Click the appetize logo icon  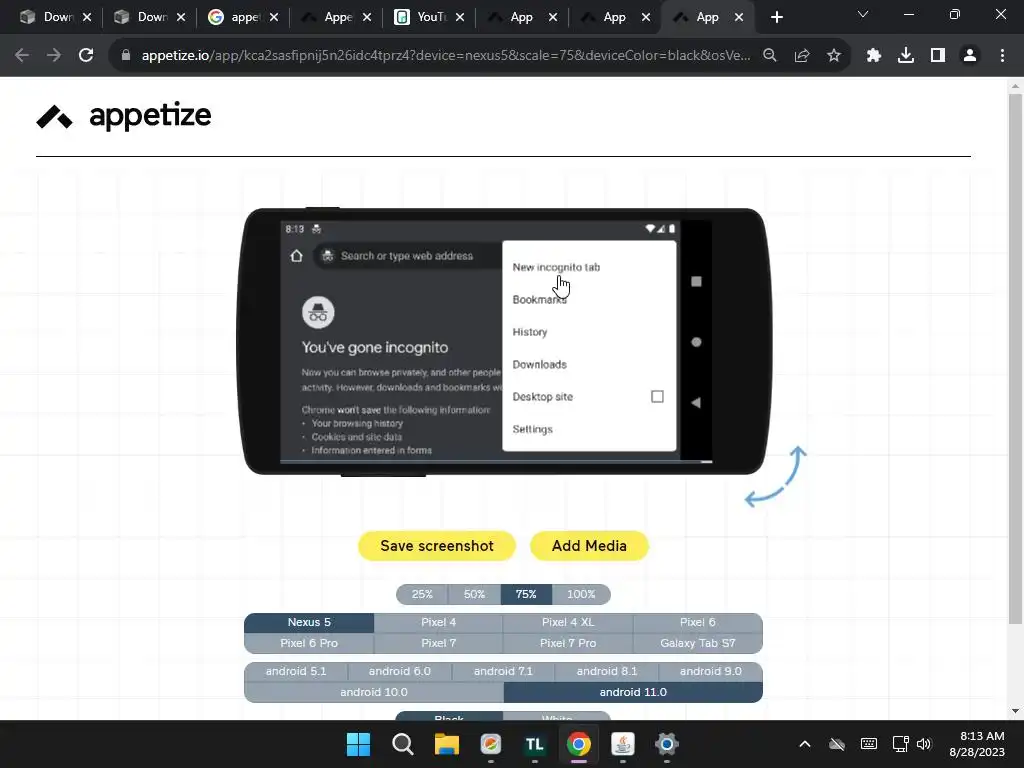click(x=55, y=117)
